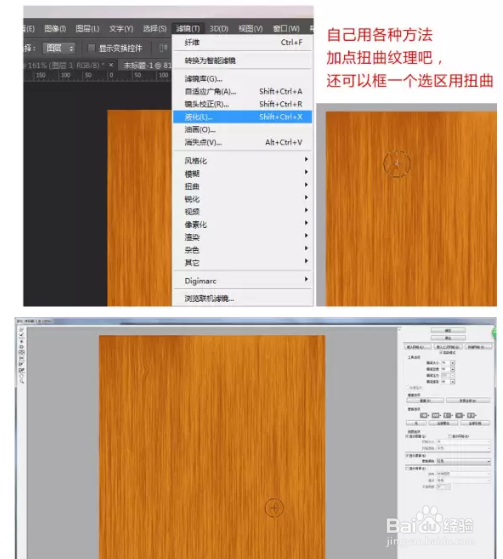
Task: Click the Subtract from Selection mask option icon
Action: (x=447, y=415)
